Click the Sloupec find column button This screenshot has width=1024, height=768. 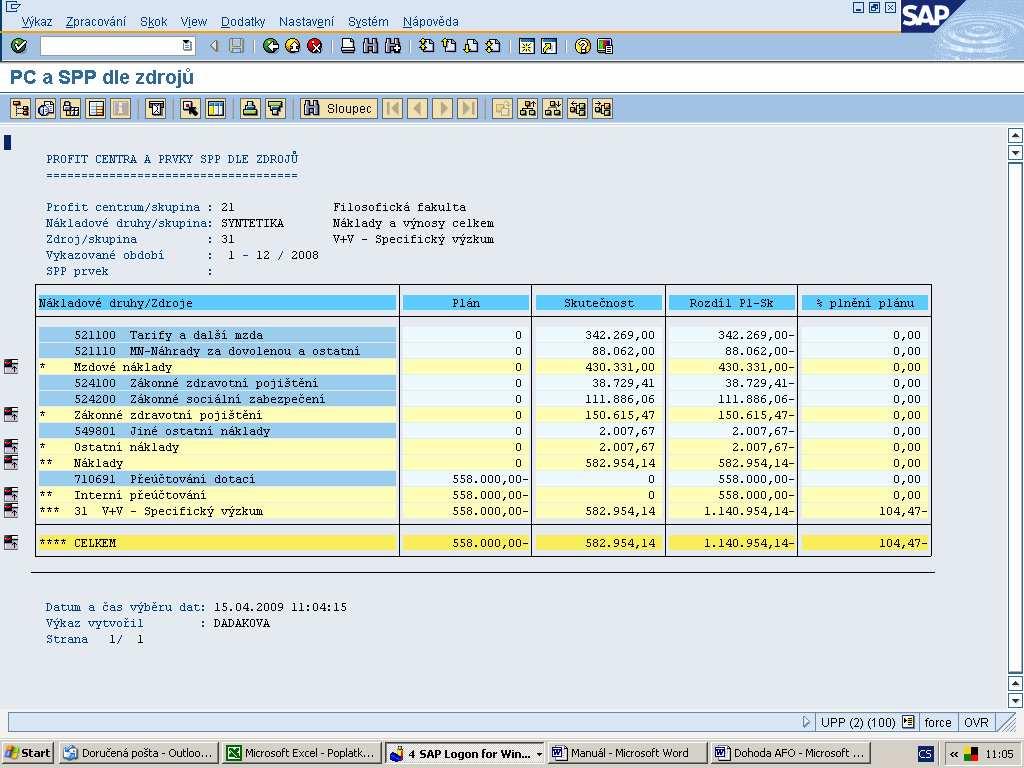(339, 108)
